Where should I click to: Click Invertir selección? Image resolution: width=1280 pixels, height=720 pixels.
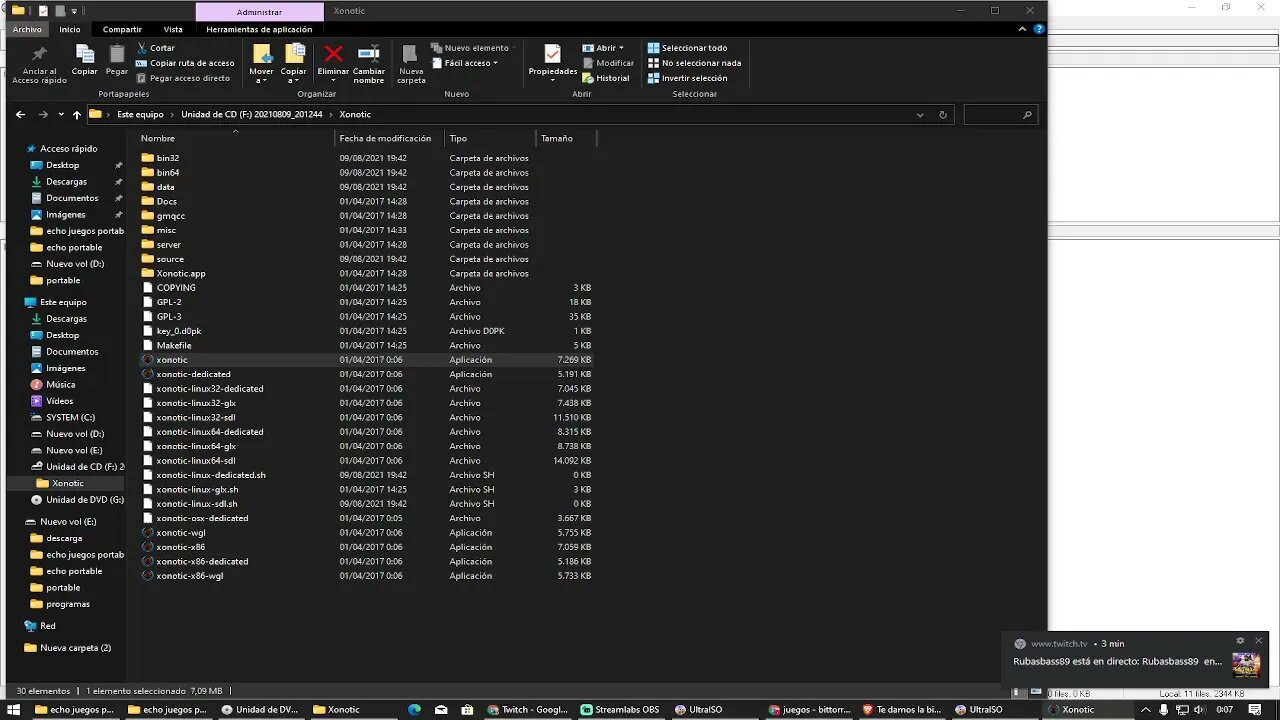(x=687, y=78)
